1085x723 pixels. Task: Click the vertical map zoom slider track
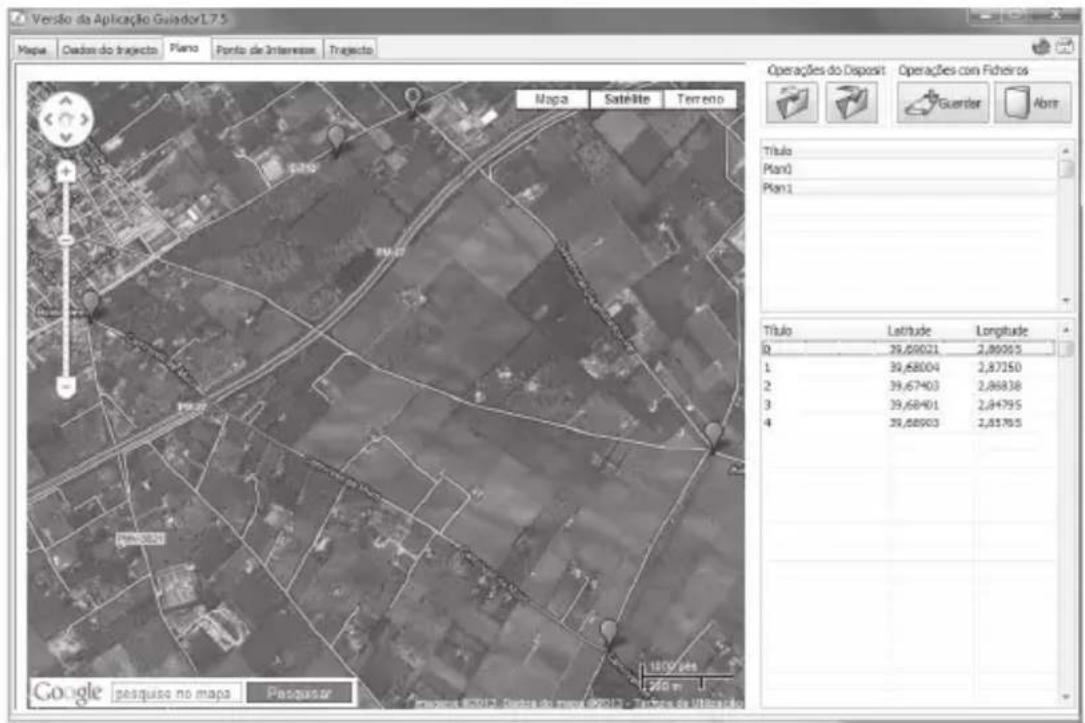[66, 277]
